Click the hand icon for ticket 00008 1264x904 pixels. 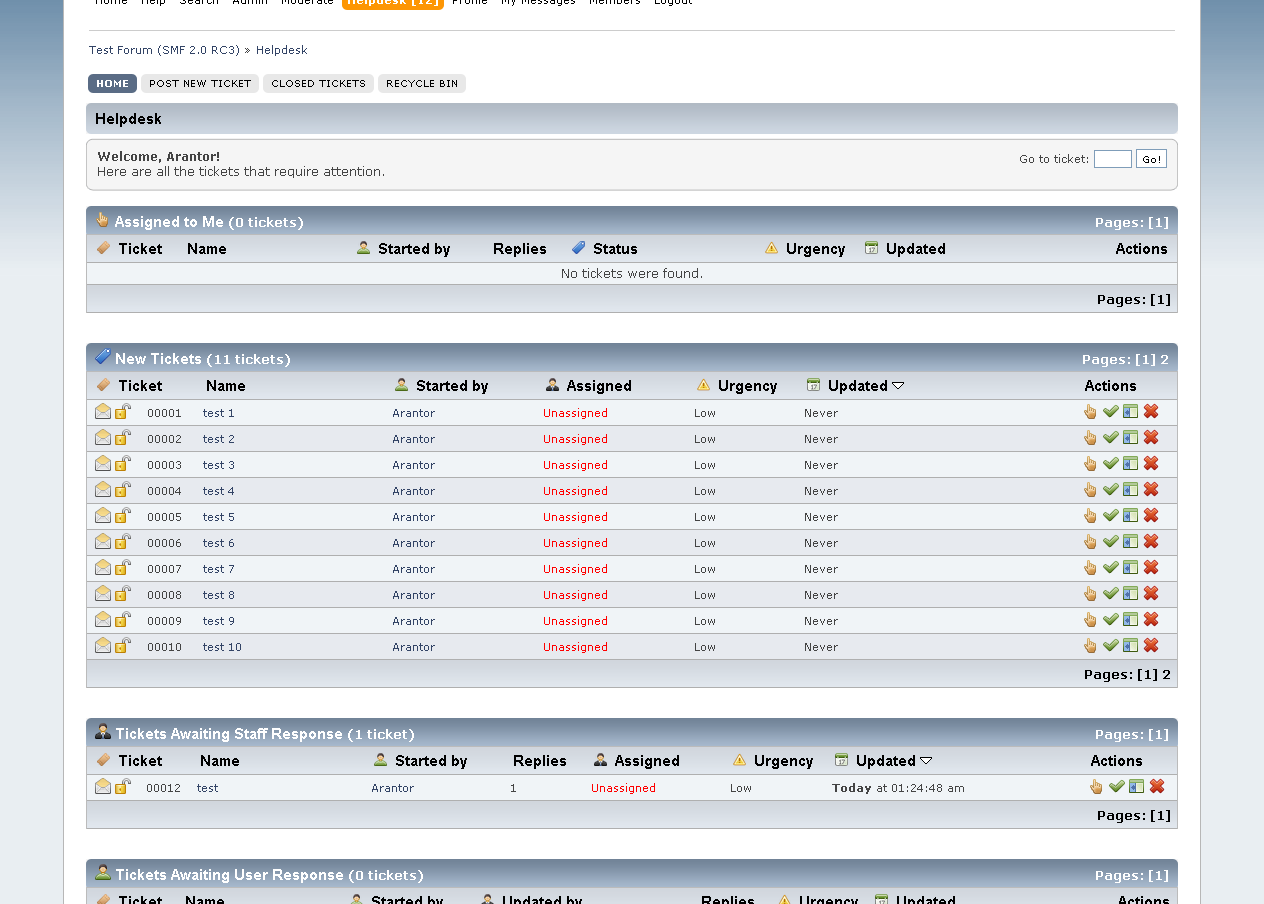[x=1090, y=594]
